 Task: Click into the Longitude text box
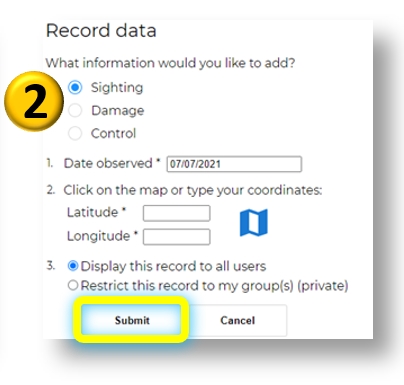tap(176, 237)
